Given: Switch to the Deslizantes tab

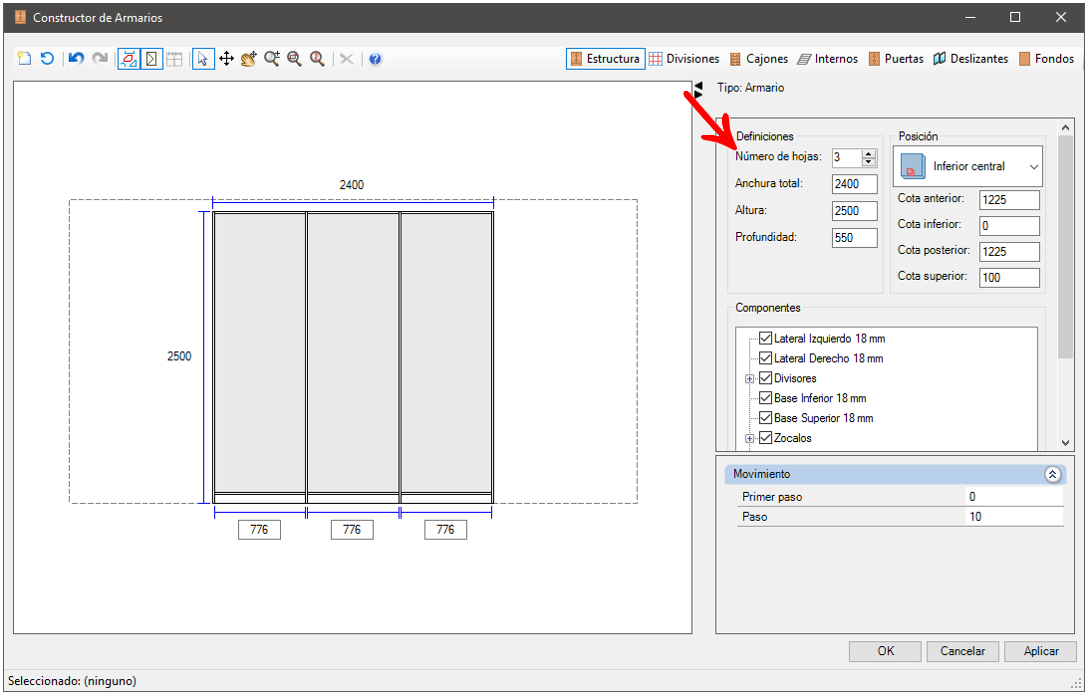Looking at the screenshot, I should [x=971, y=59].
